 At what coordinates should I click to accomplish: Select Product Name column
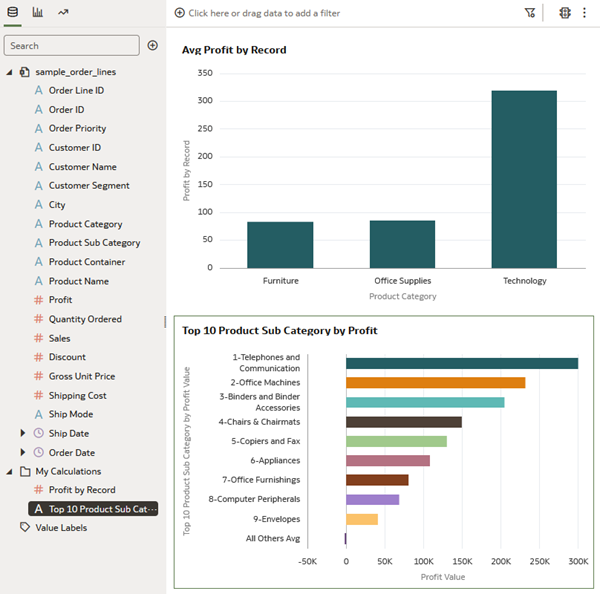[x=78, y=281]
